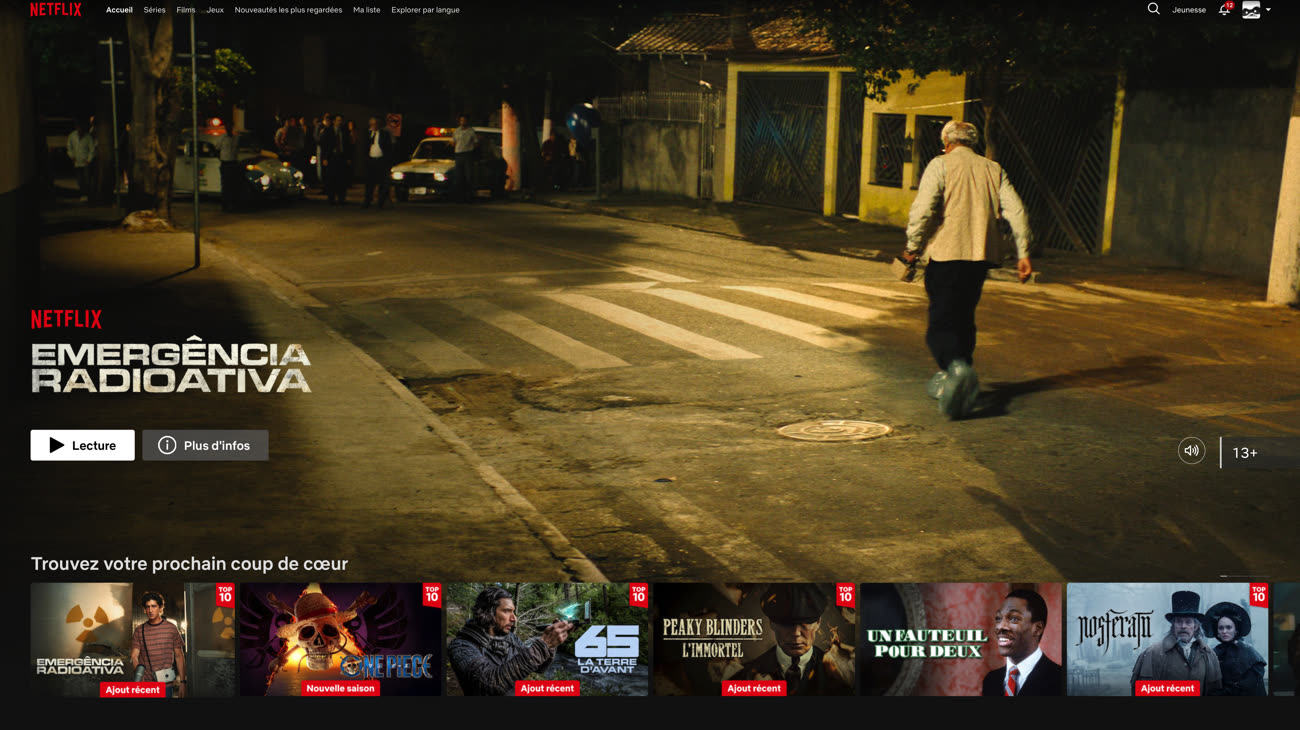The height and width of the screenshot is (730, 1300).
Task: Expand the profile menu caret arrow
Action: tap(1268, 10)
